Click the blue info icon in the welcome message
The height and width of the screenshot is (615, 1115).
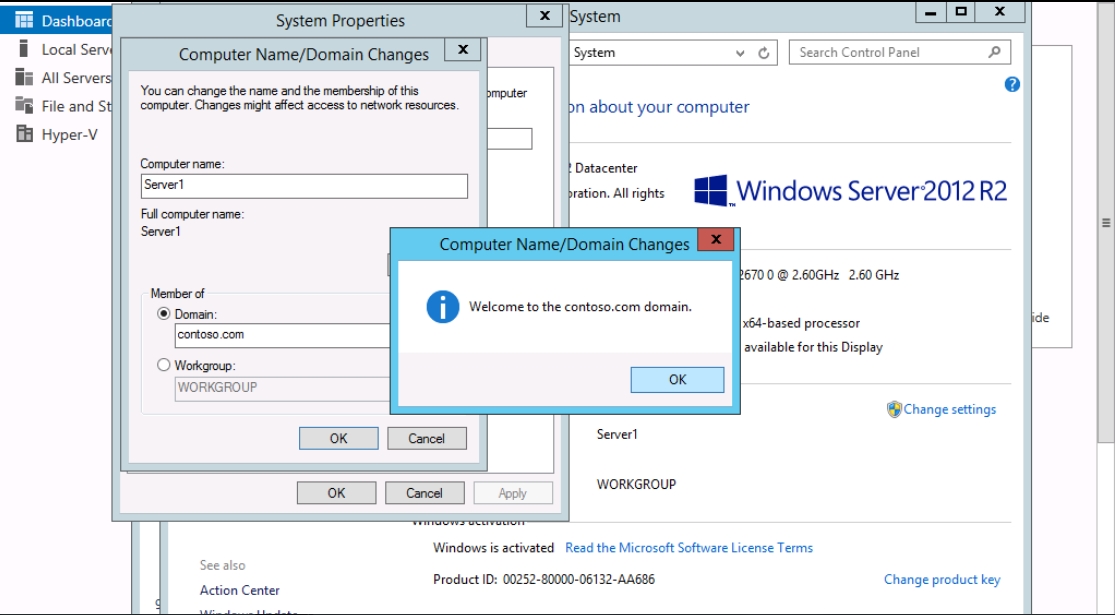click(x=442, y=306)
